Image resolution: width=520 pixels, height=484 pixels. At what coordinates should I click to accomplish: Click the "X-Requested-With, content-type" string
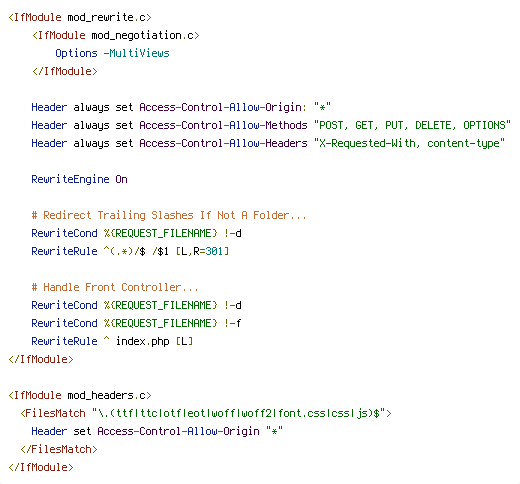409,143
